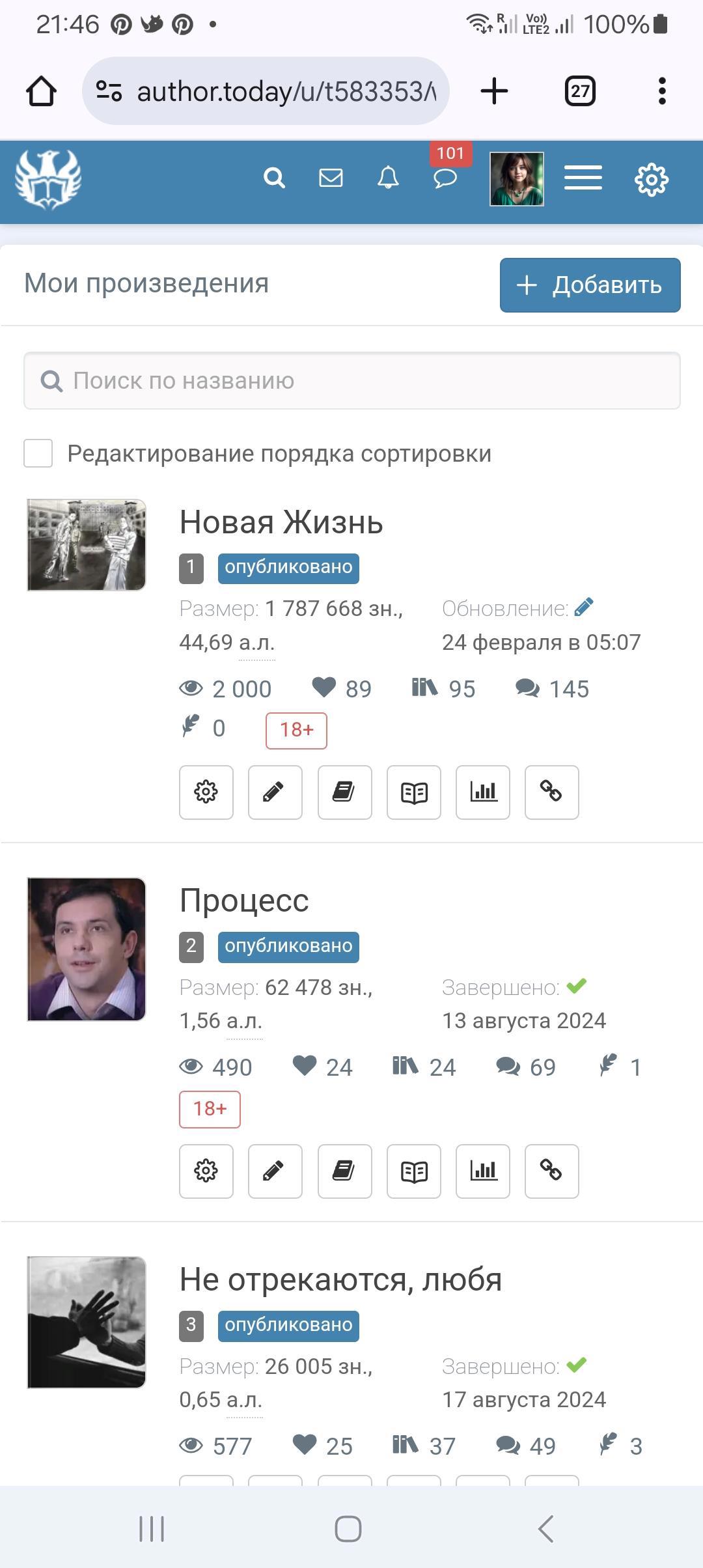Viewport: 703px width, 1568px height.
Task: Click the Добавить button
Action: click(590, 285)
